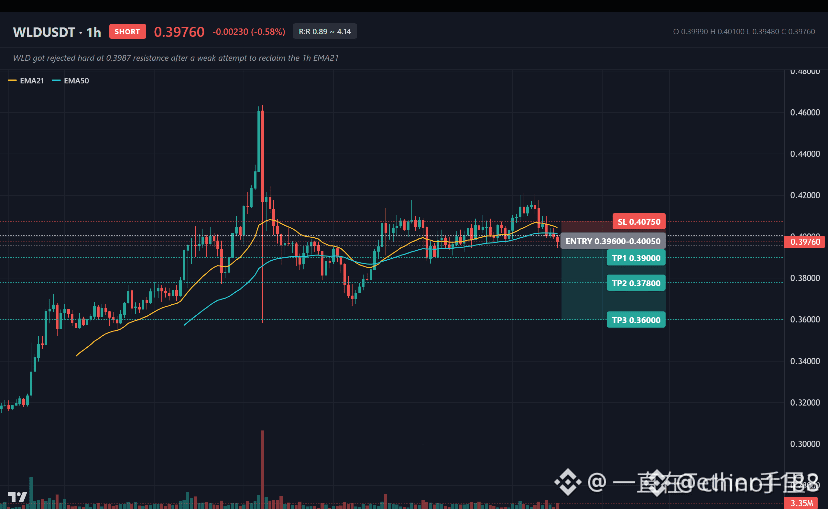Screen dimensions: 828x509
Task: Click the TradingView logo icon
Action: (17, 497)
